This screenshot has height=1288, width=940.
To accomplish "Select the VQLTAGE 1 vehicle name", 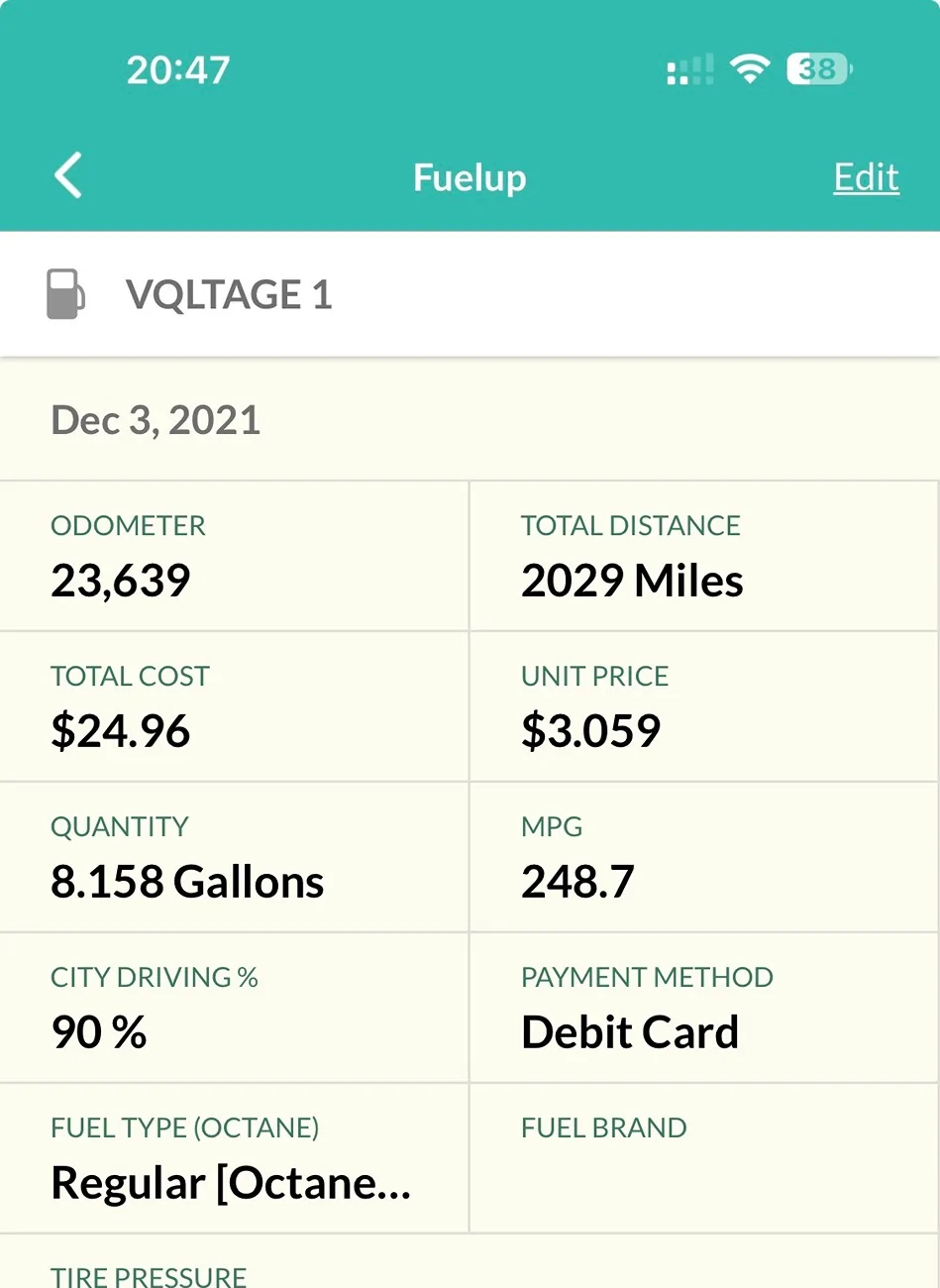I will (229, 294).
